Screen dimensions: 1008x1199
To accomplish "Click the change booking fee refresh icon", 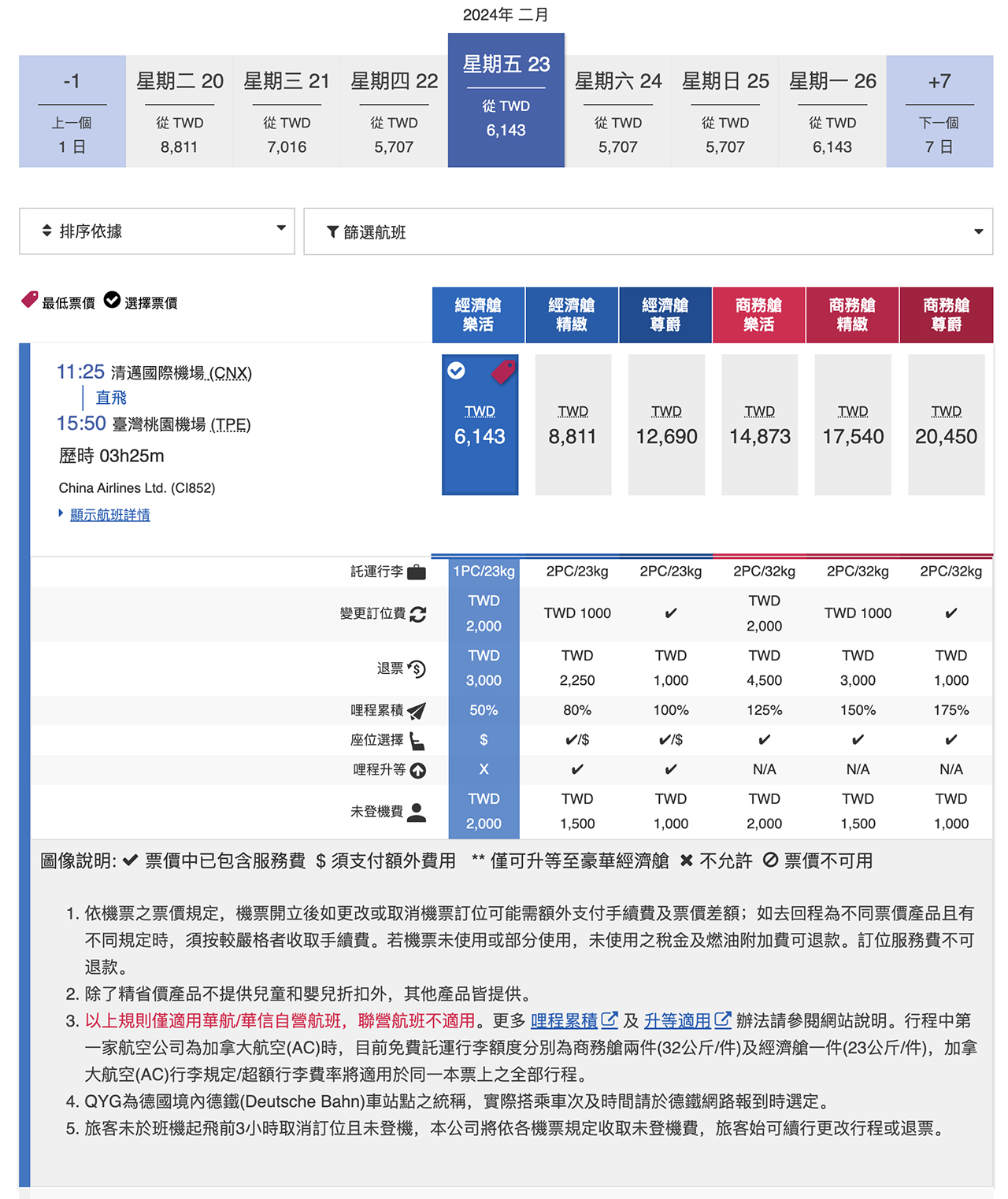I will pos(418,614).
